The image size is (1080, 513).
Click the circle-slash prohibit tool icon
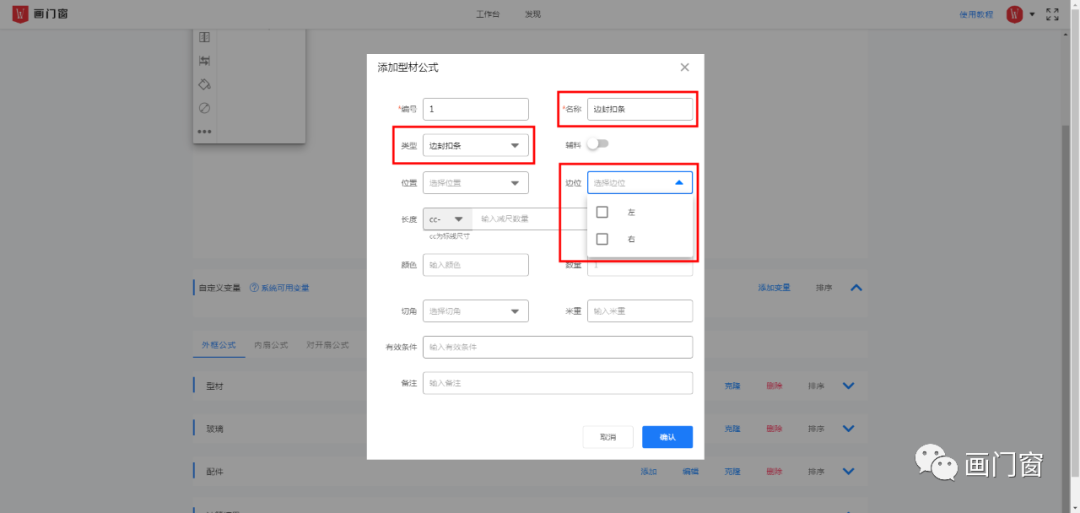click(x=205, y=108)
